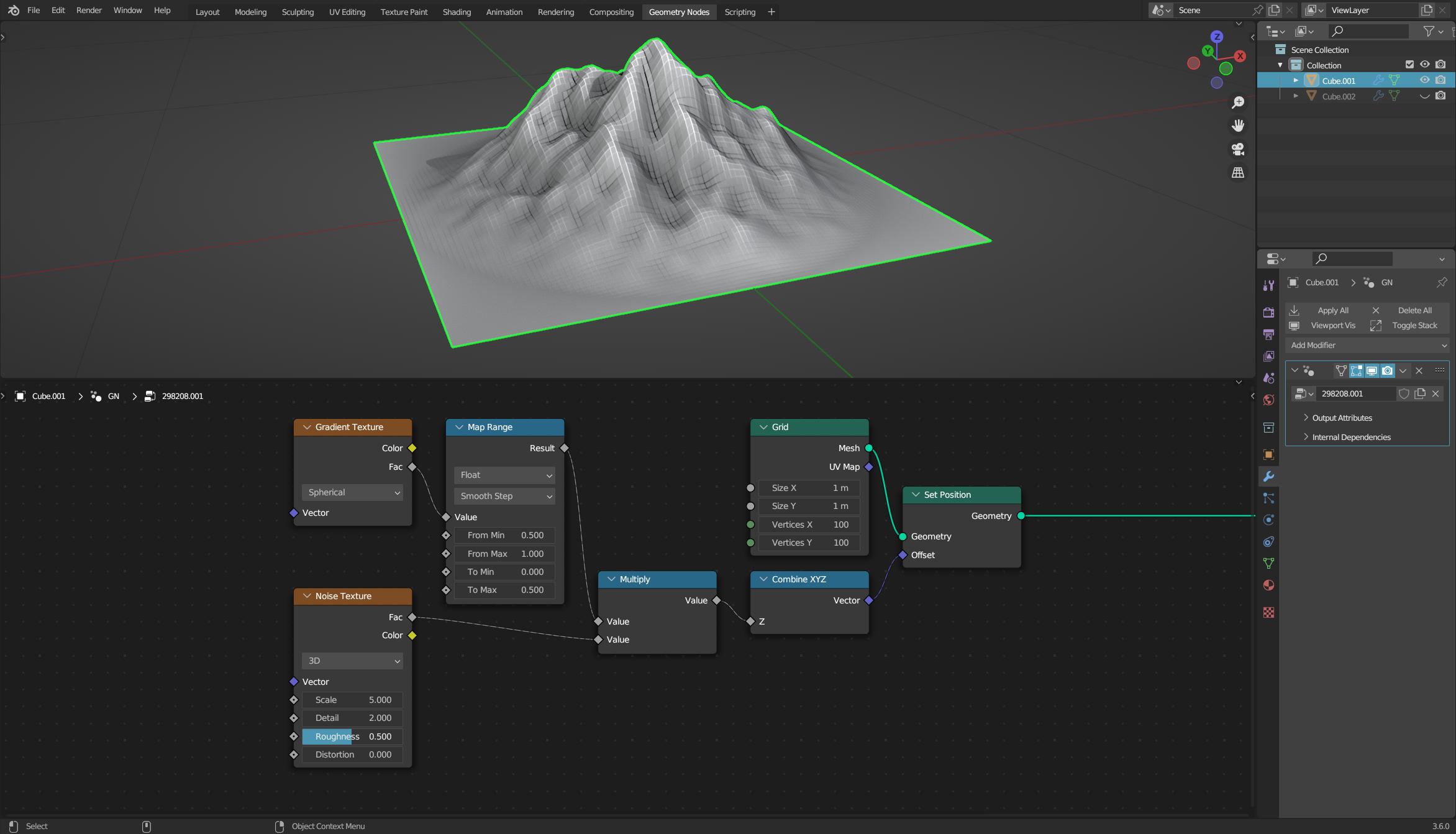Toggle visibility of Cube.001 in outliner
The height and width of the screenshot is (834, 1456).
click(1424, 80)
